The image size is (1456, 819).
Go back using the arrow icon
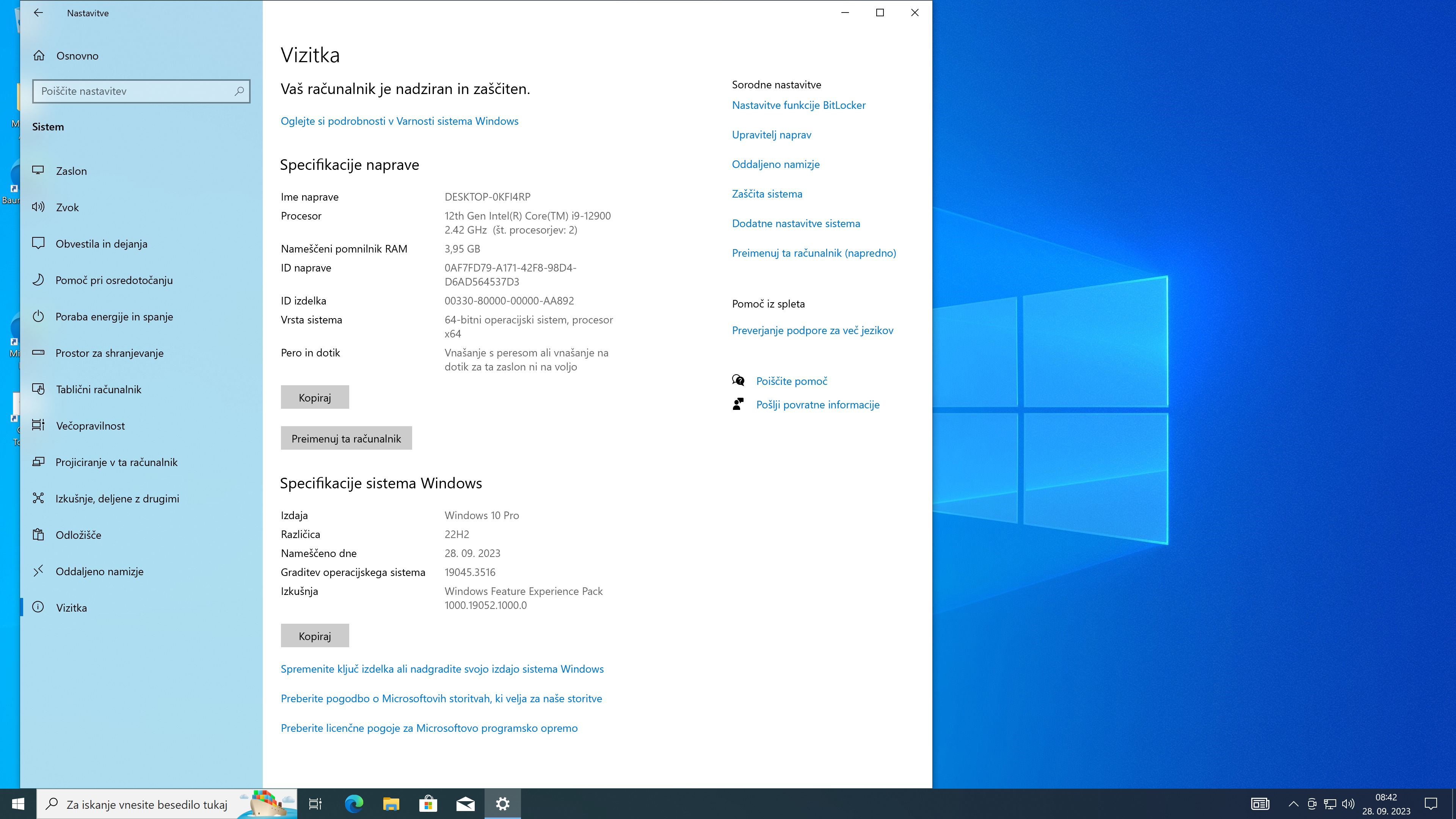coord(38,13)
